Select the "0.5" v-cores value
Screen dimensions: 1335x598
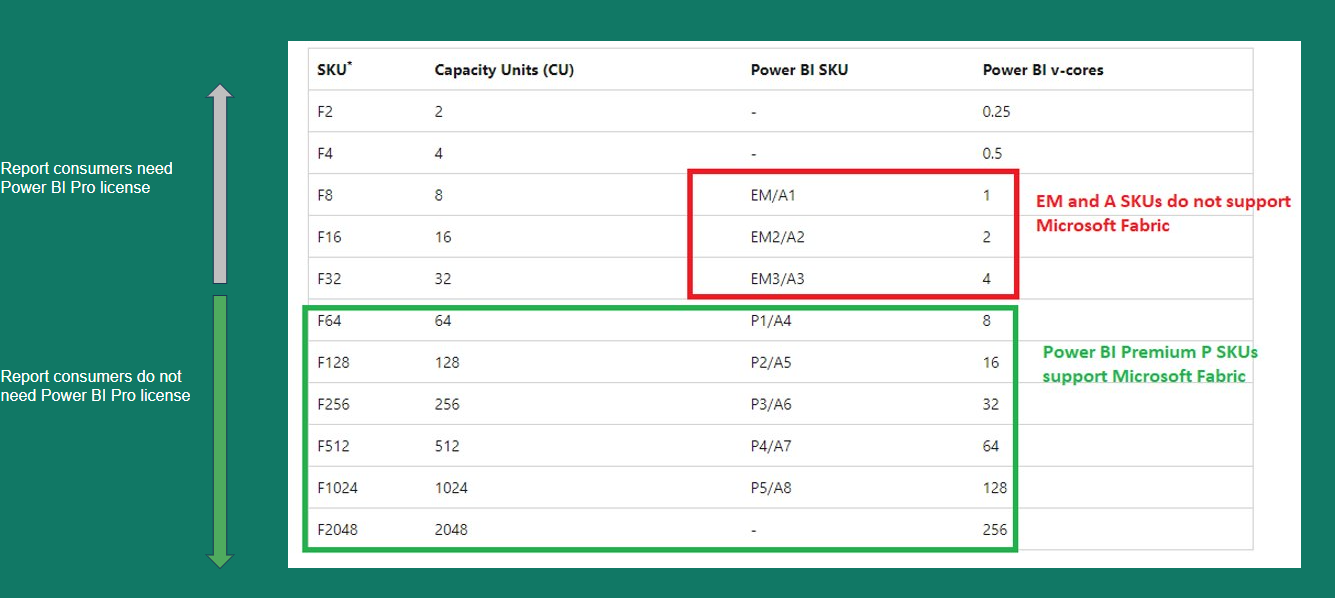(x=992, y=153)
